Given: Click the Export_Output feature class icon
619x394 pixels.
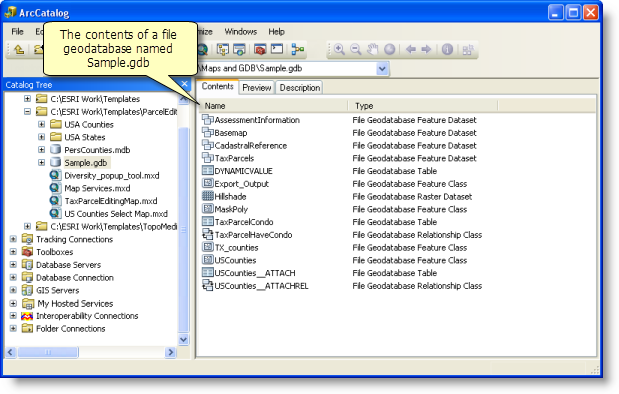Looking at the screenshot, I should (207, 183).
